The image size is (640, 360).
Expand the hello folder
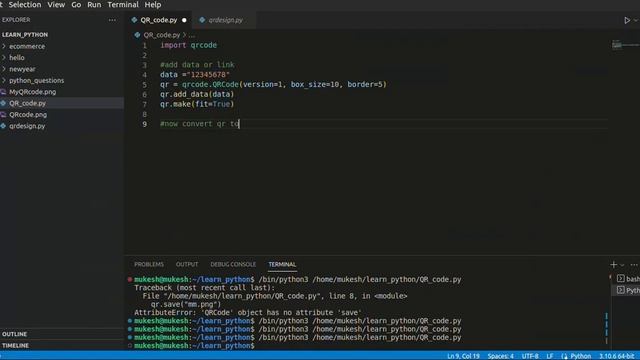pos(17,58)
